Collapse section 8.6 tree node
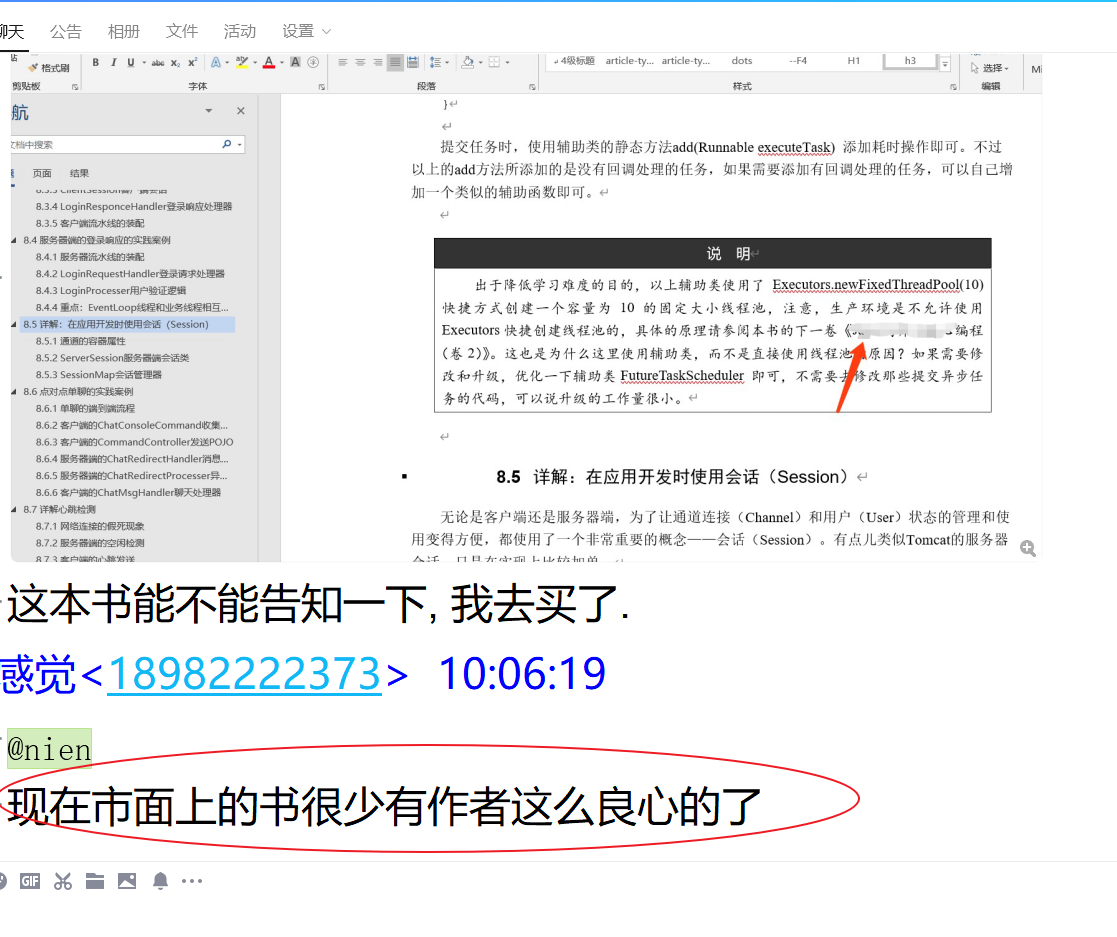The width and height of the screenshot is (1117, 937). [x=14, y=392]
